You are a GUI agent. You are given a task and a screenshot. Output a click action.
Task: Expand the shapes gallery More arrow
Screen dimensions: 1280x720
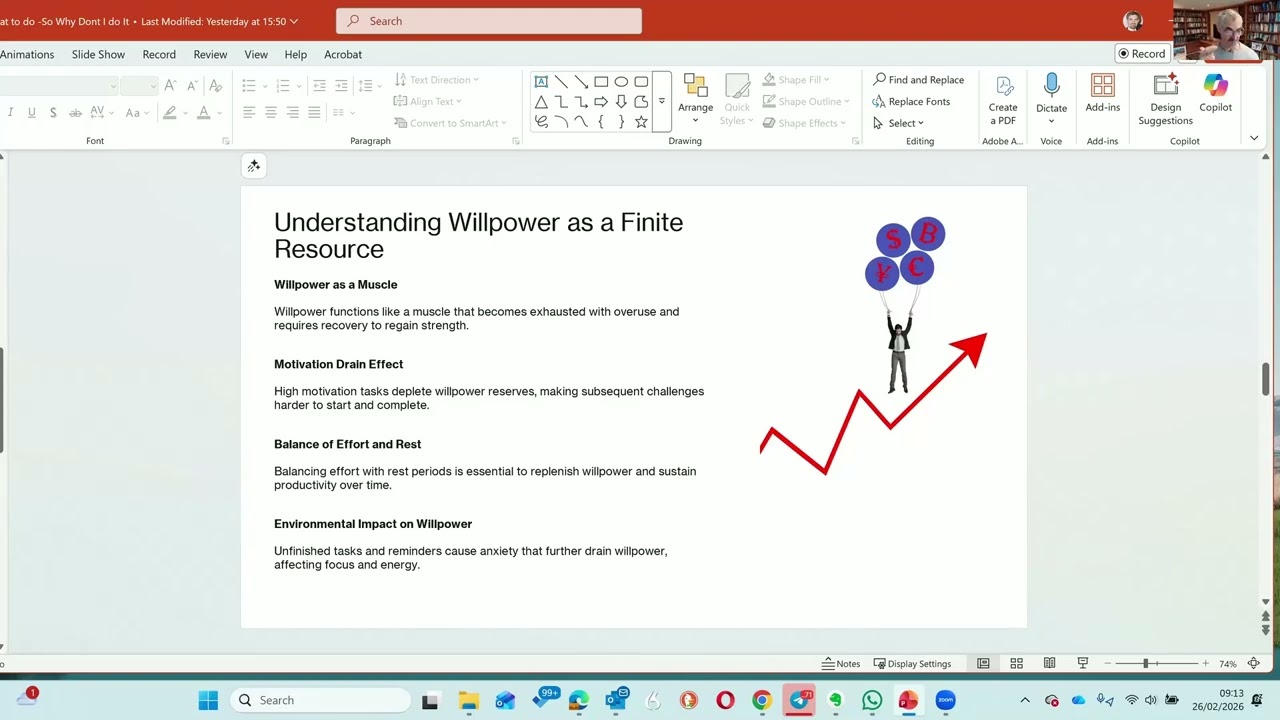click(661, 102)
